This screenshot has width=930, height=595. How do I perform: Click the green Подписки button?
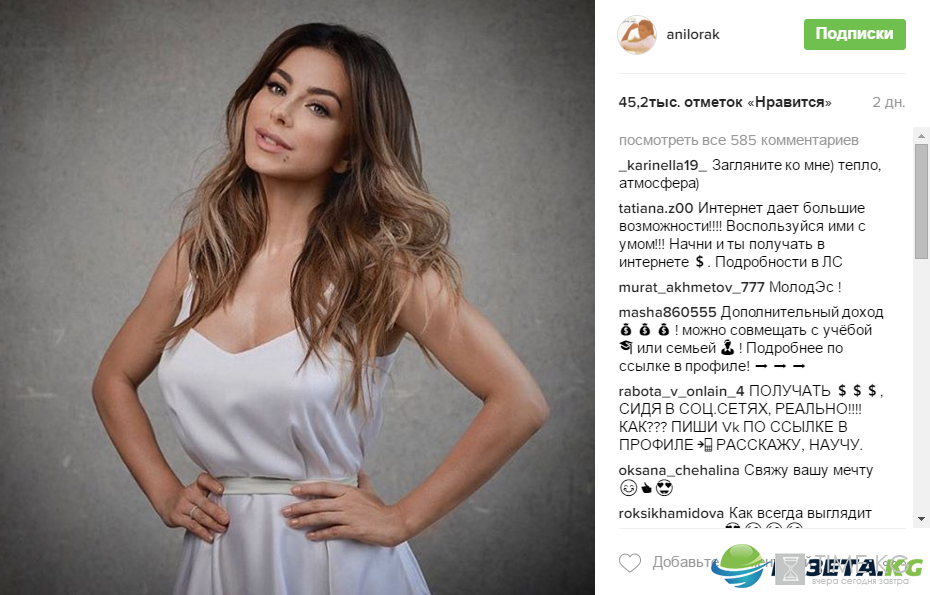[x=854, y=34]
